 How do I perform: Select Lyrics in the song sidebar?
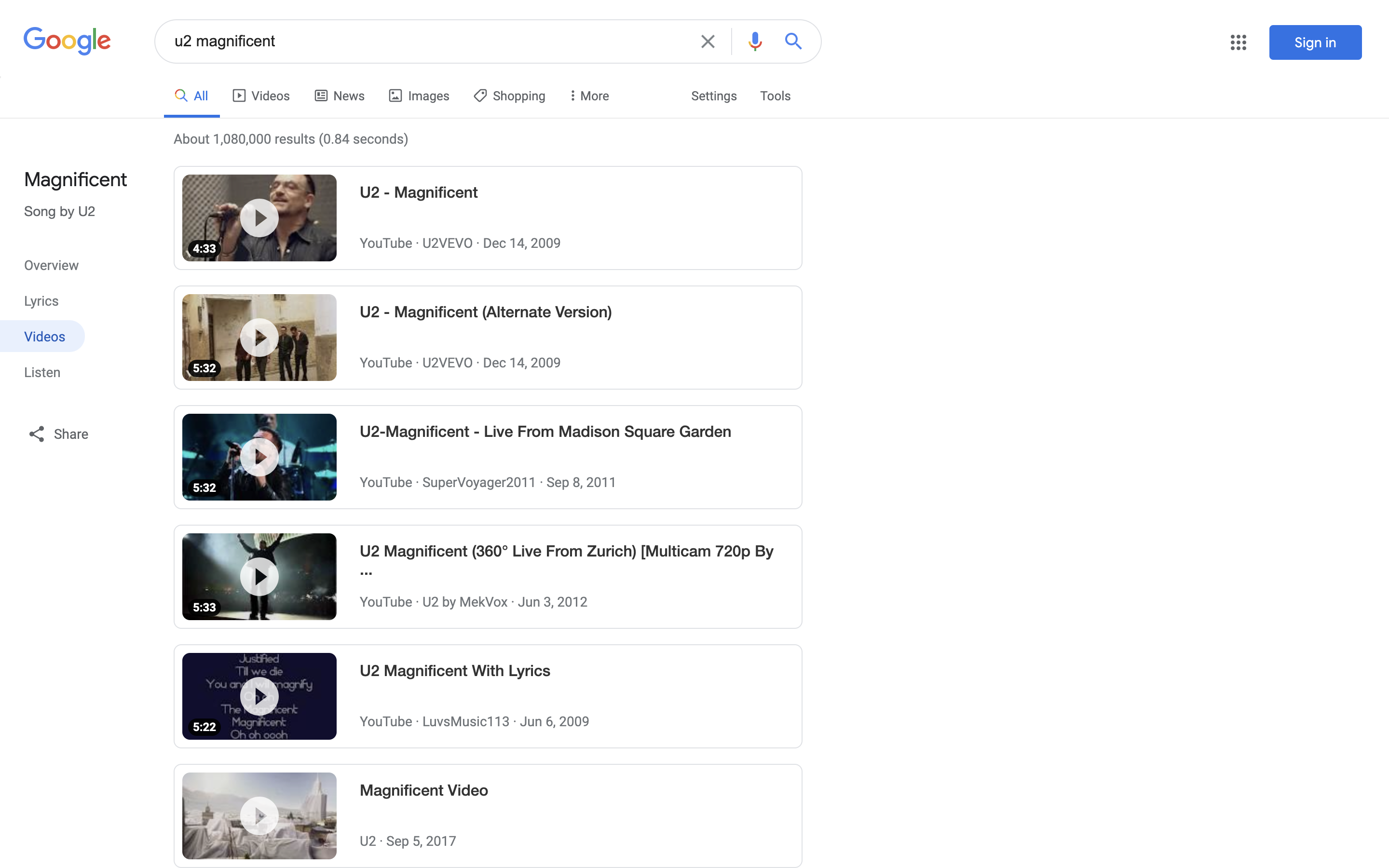[41, 301]
